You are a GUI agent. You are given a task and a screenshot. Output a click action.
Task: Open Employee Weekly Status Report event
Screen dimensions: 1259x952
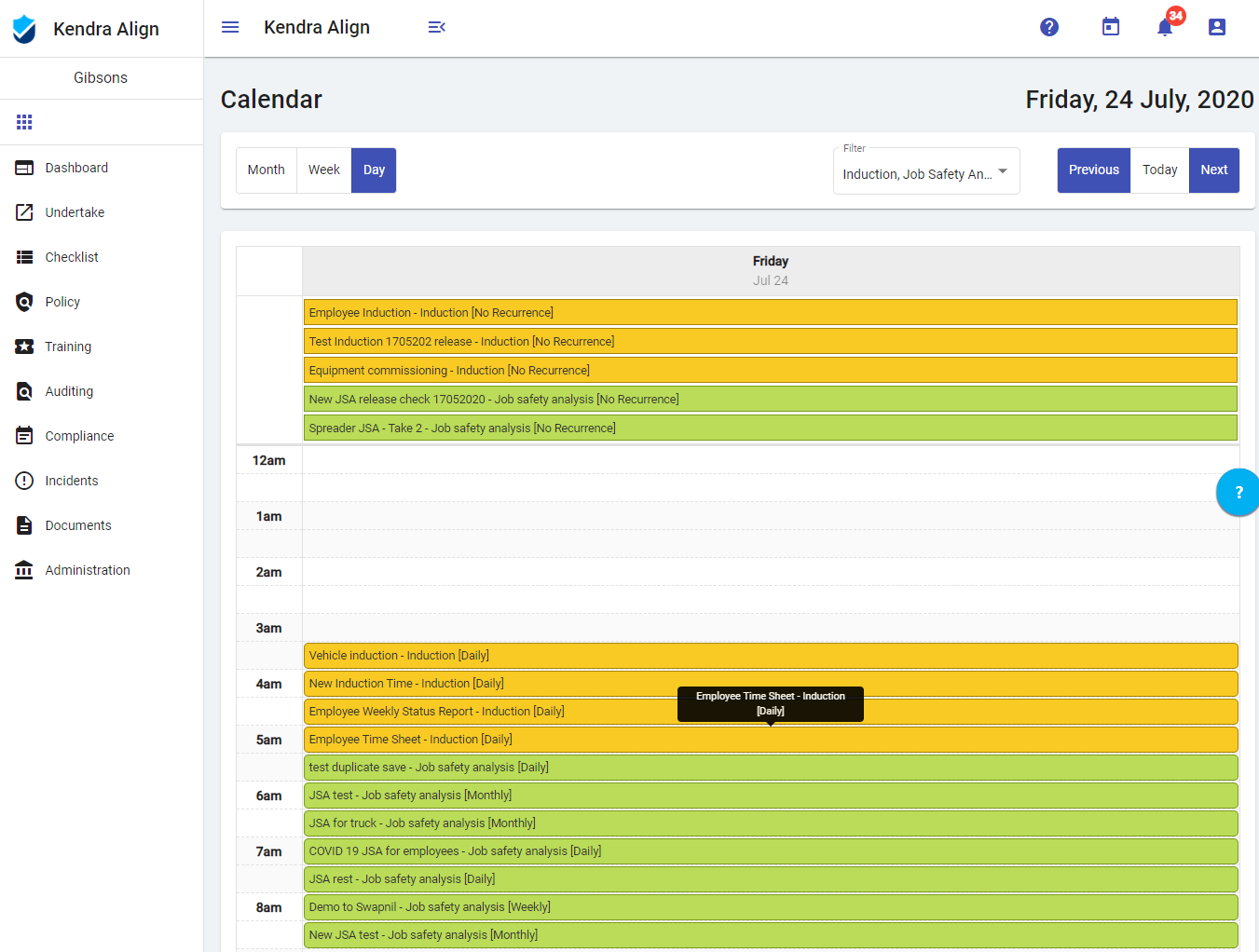771,712
